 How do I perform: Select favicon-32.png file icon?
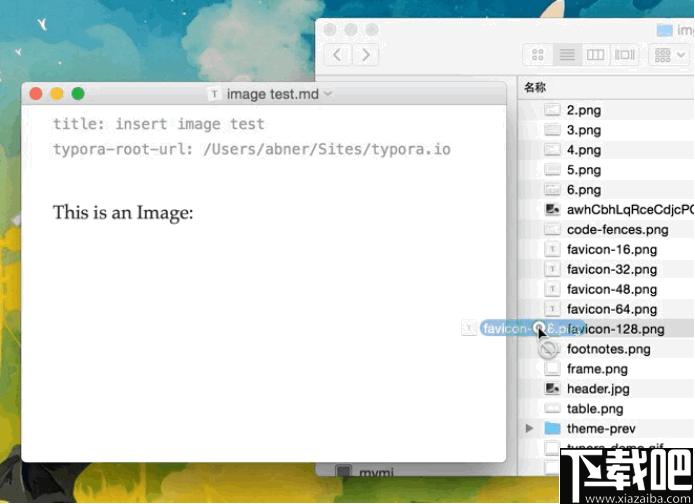[x=552, y=269]
